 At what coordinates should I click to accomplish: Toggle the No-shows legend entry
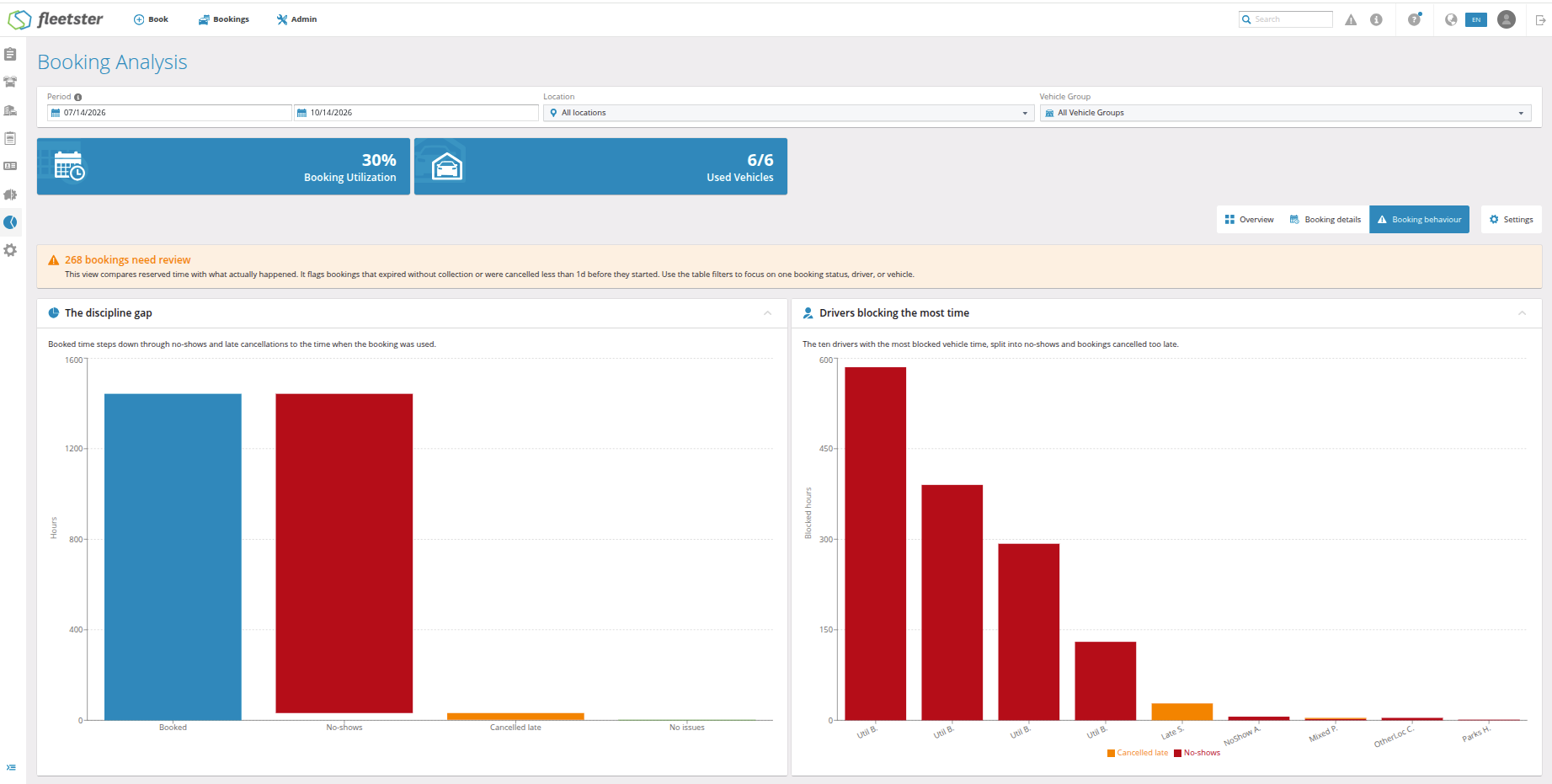[x=1197, y=753]
